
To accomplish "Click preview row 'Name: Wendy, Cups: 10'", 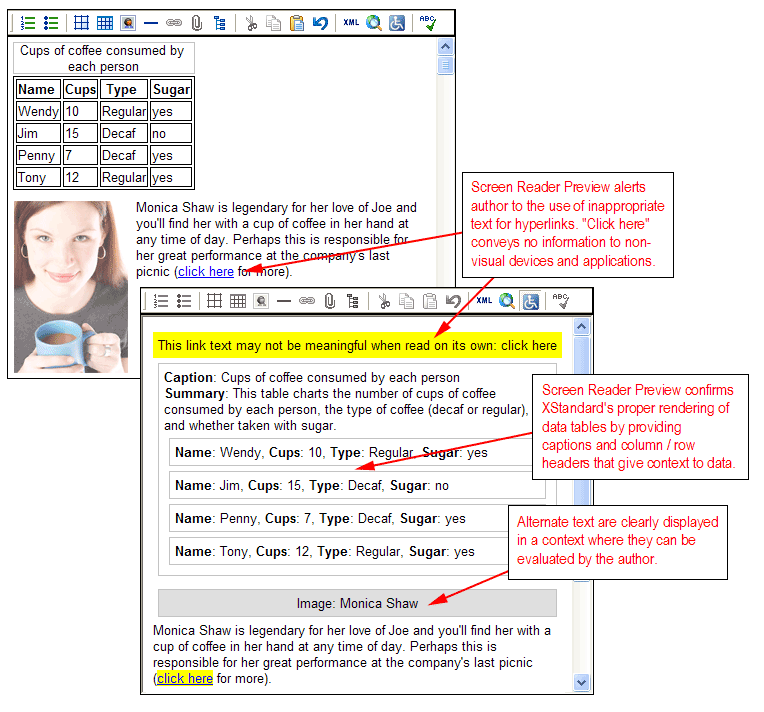I will tap(357, 452).
